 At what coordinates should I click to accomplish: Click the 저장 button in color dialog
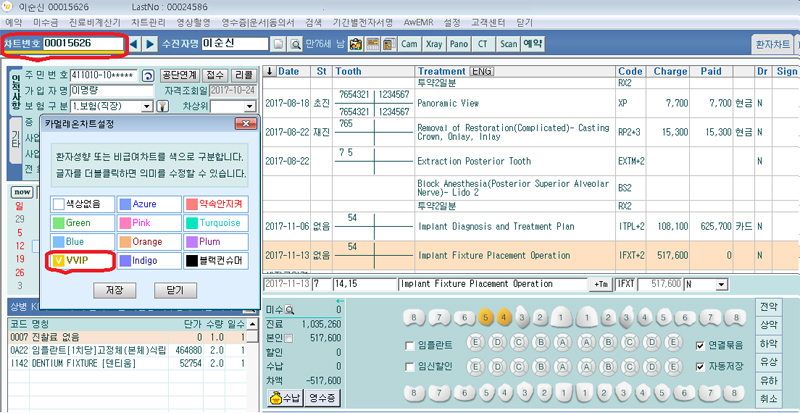point(114,289)
